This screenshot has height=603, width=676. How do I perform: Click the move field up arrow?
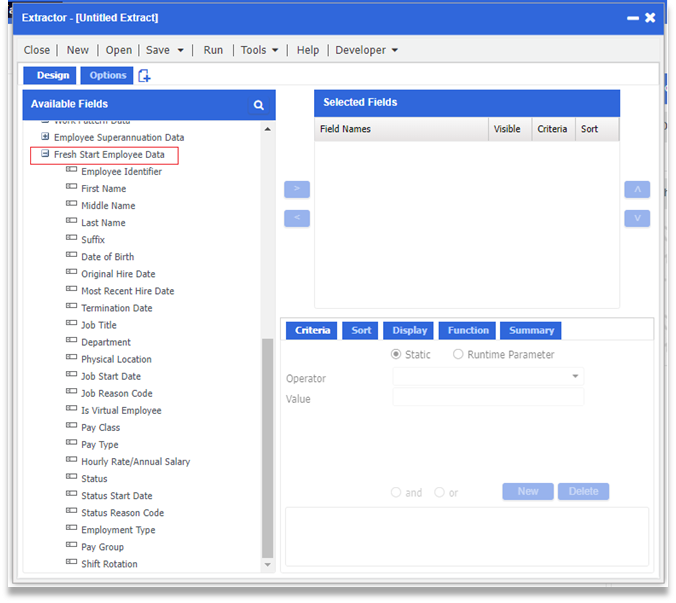[x=637, y=189]
